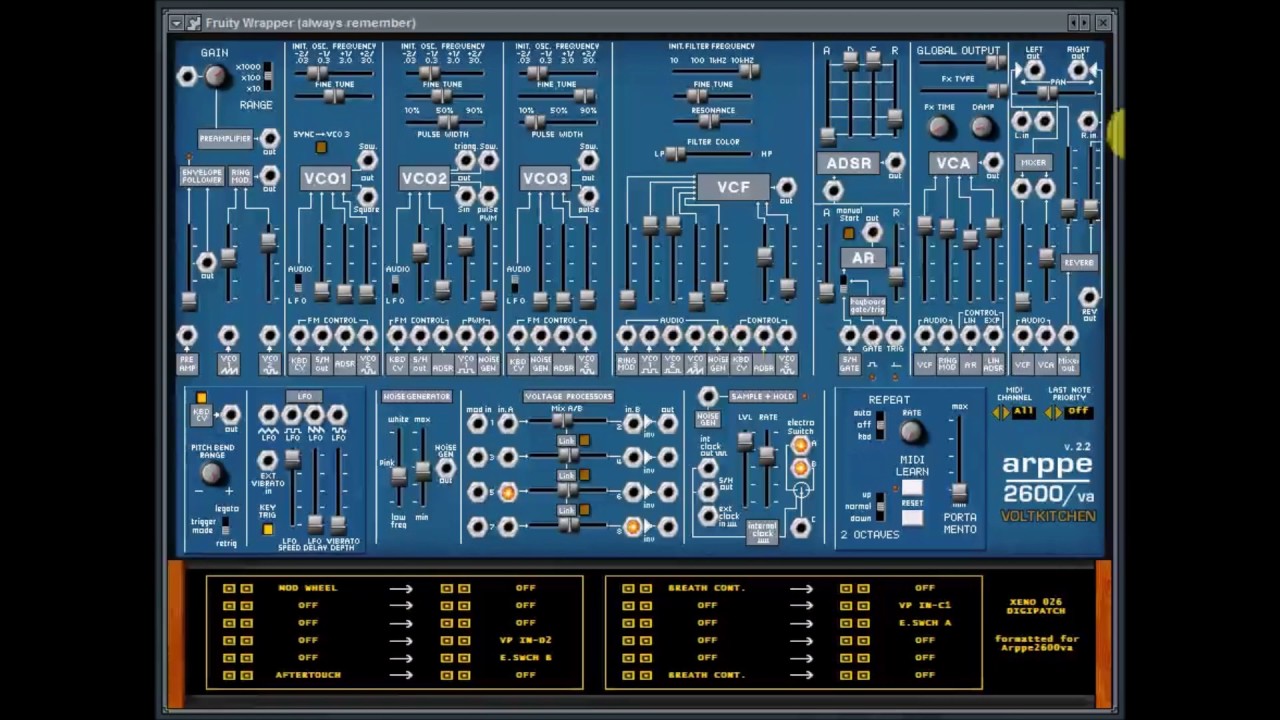This screenshot has height=720, width=1280.
Task: Flip the REPEAT auto/off/kbd switch
Action: 880,424
